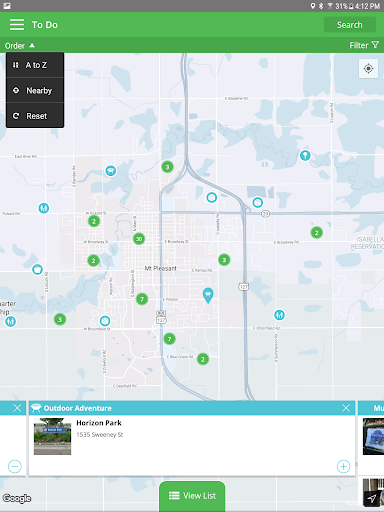
Task: Close the Outdoor Adventure card
Action: click(346, 408)
